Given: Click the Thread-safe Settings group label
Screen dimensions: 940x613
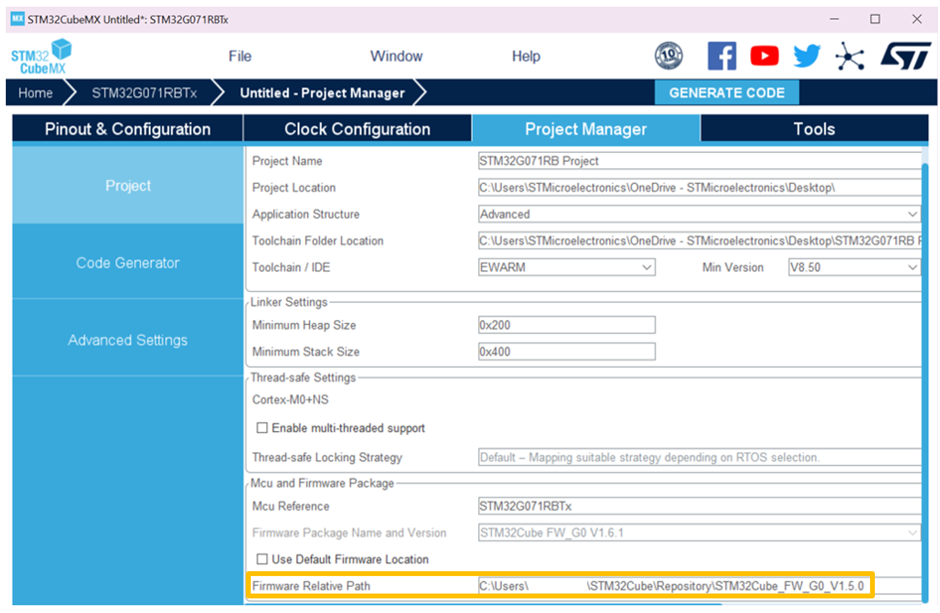Looking at the screenshot, I should coord(303,378).
